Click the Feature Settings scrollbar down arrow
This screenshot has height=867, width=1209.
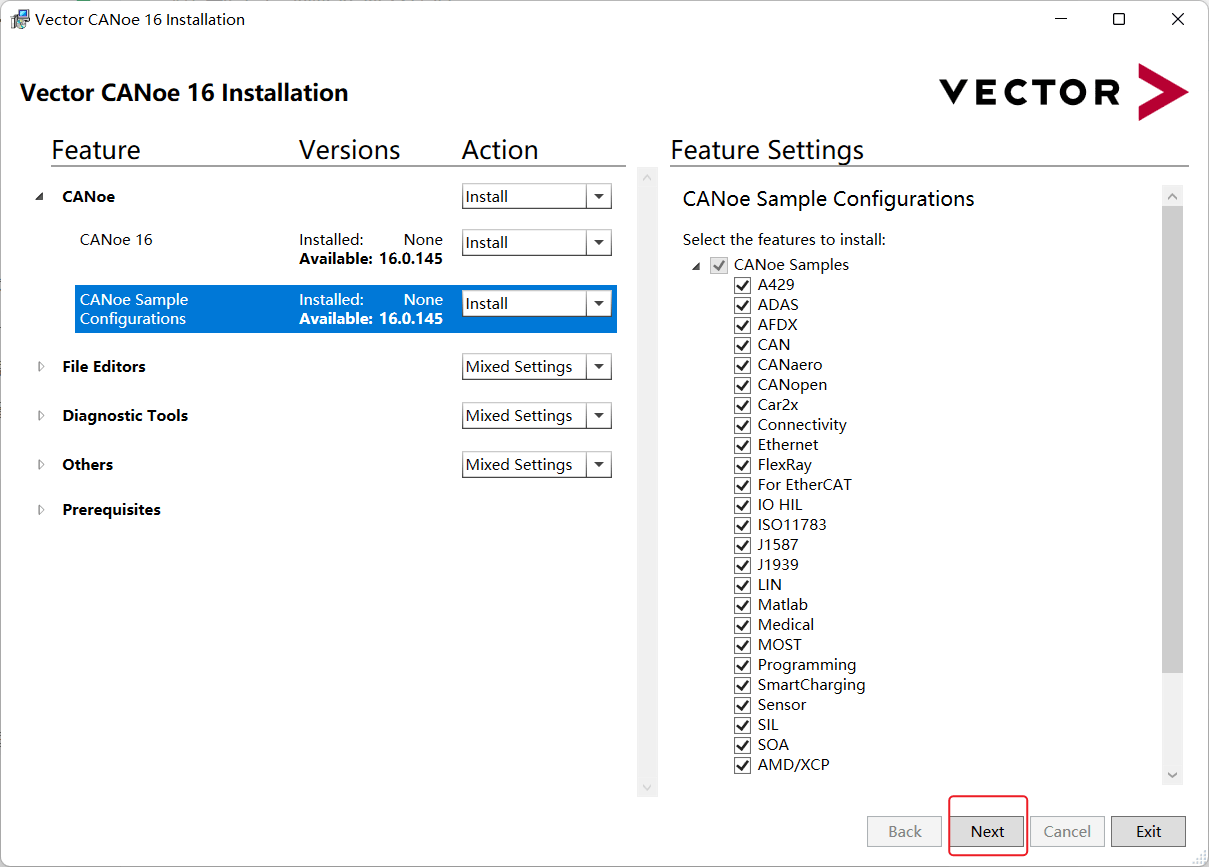1173,775
